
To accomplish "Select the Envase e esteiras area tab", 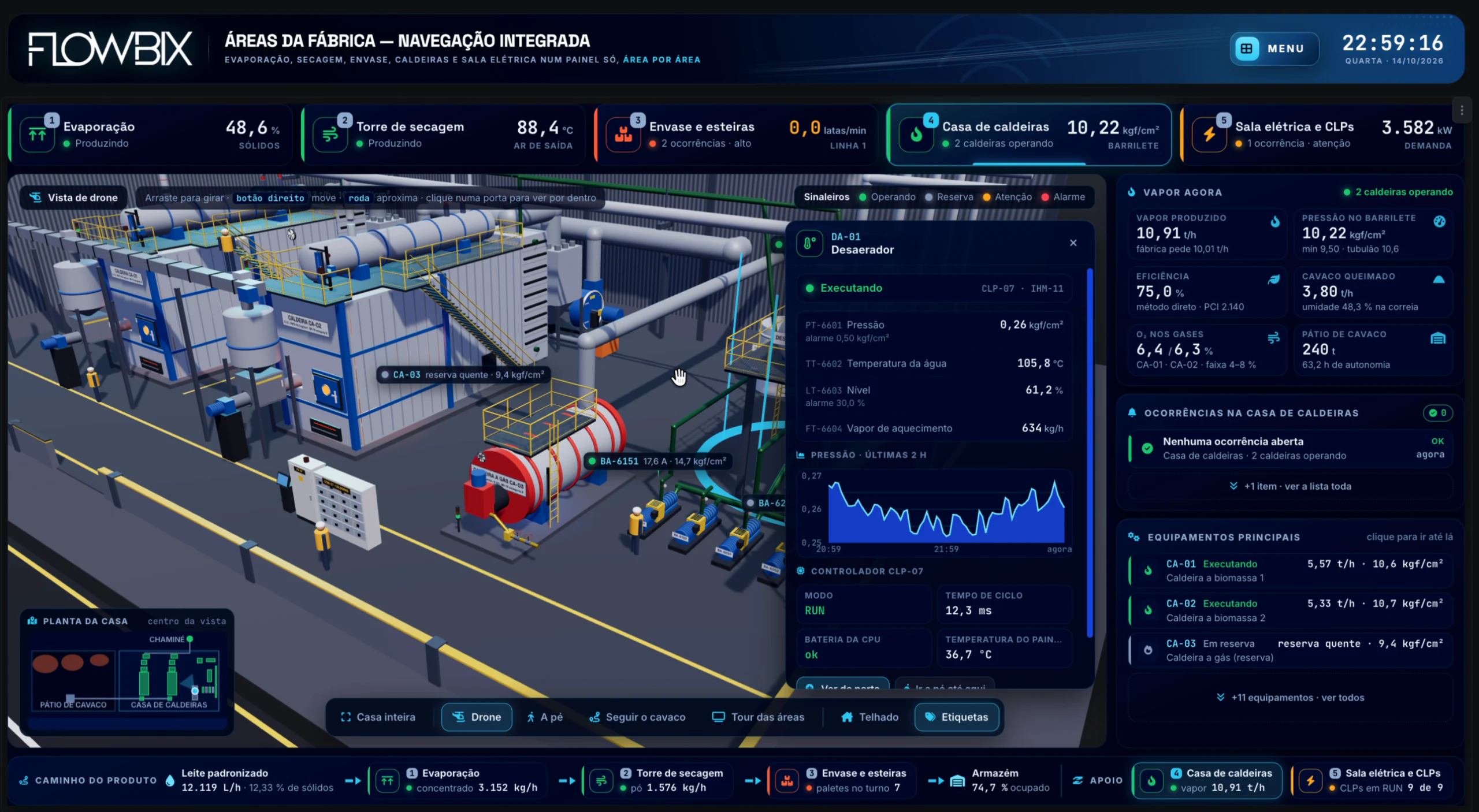I will (x=736, y=135).
